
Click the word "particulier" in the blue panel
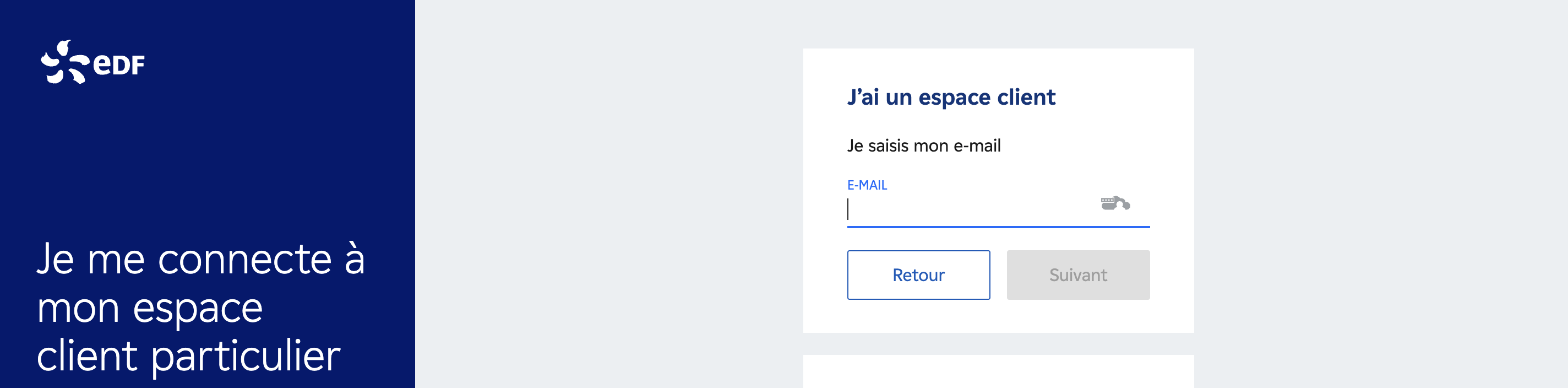point(246,357)
